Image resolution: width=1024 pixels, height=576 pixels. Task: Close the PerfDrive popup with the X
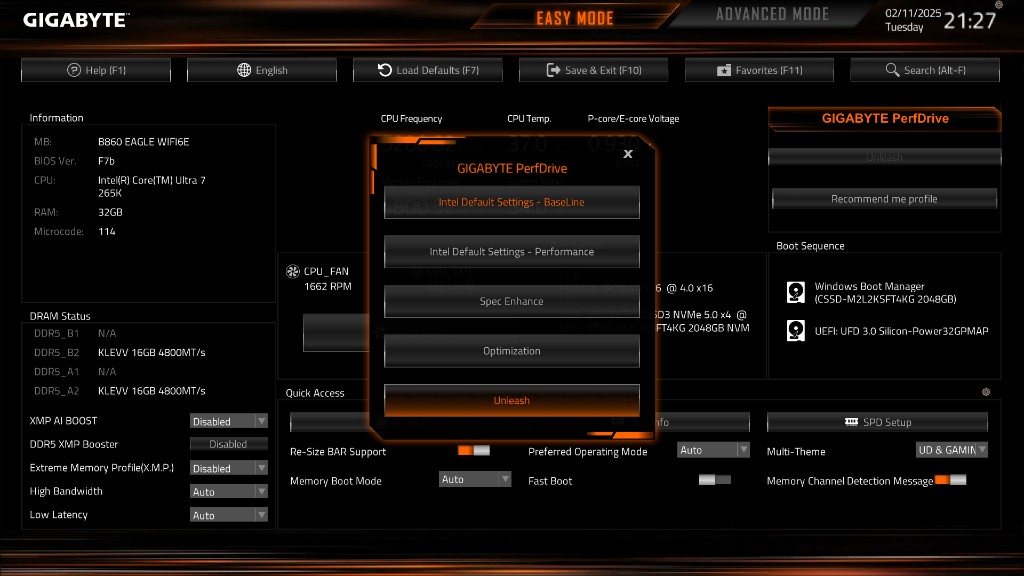pyautogui.click(x=628, y=153)
